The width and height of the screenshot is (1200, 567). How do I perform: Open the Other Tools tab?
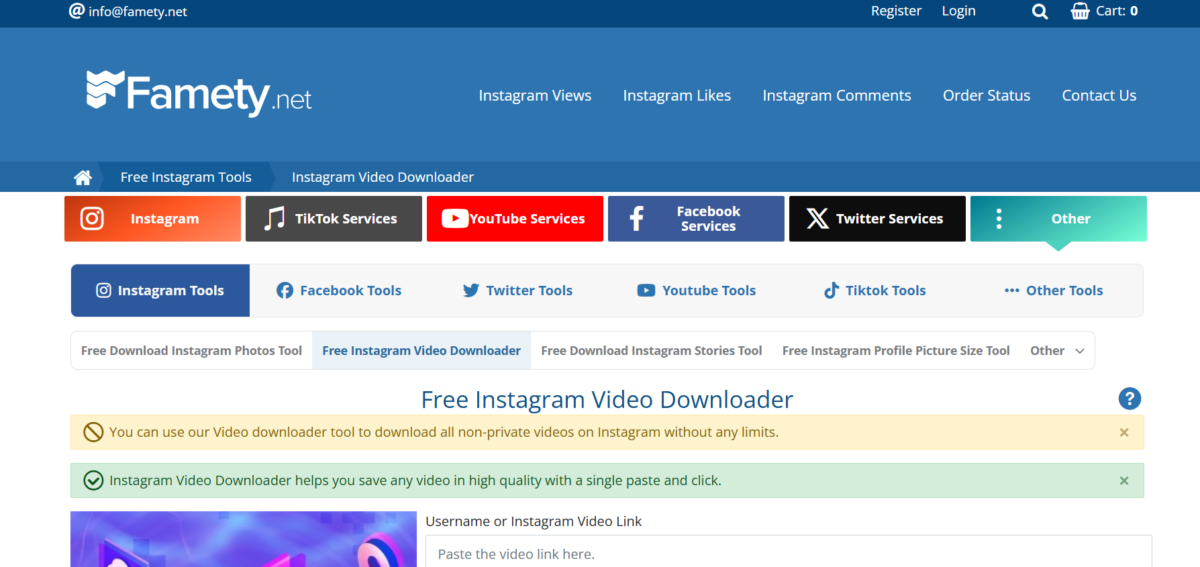coord(1053,291)
